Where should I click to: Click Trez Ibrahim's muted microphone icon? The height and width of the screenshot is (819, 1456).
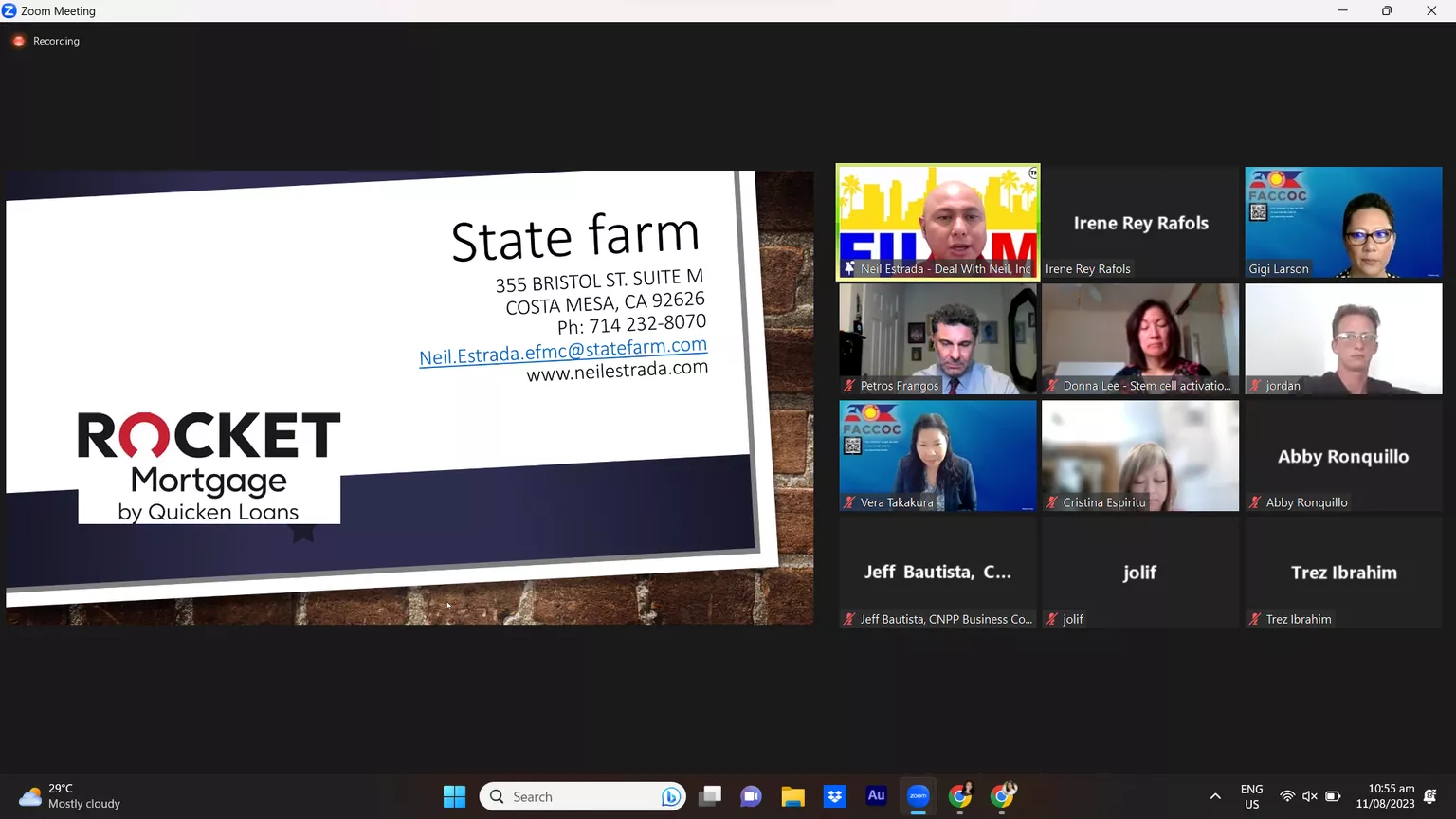(1255, 619)
